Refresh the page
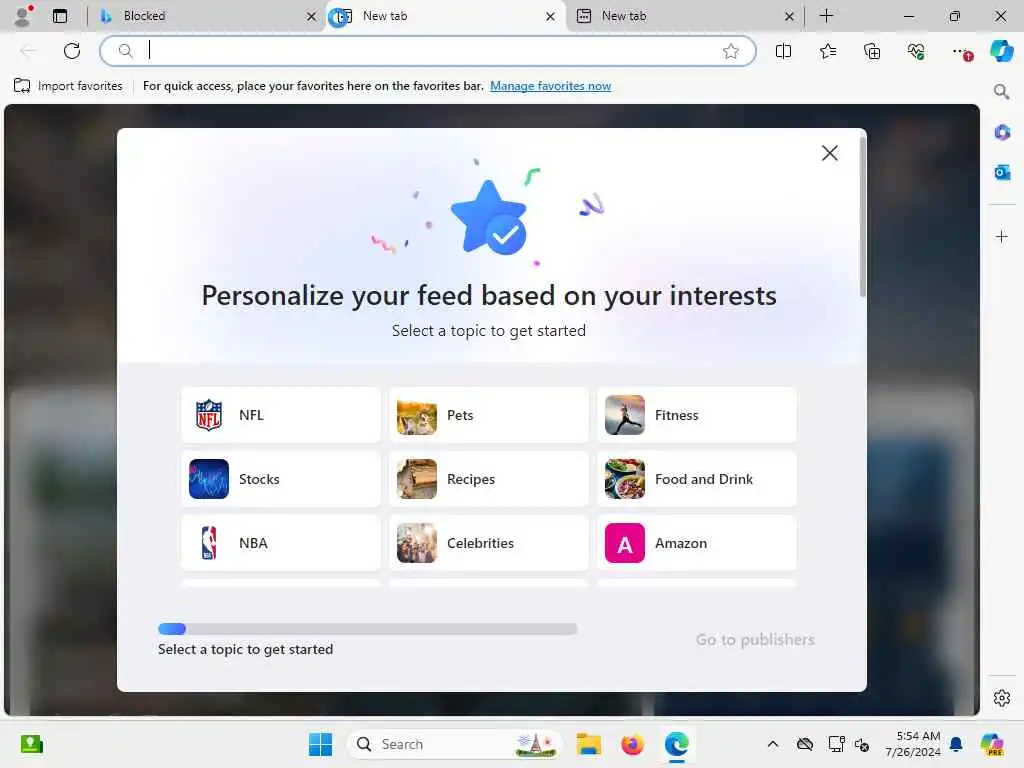The image size is (1024, 768). pyautogui.click(x=72, y=51)
